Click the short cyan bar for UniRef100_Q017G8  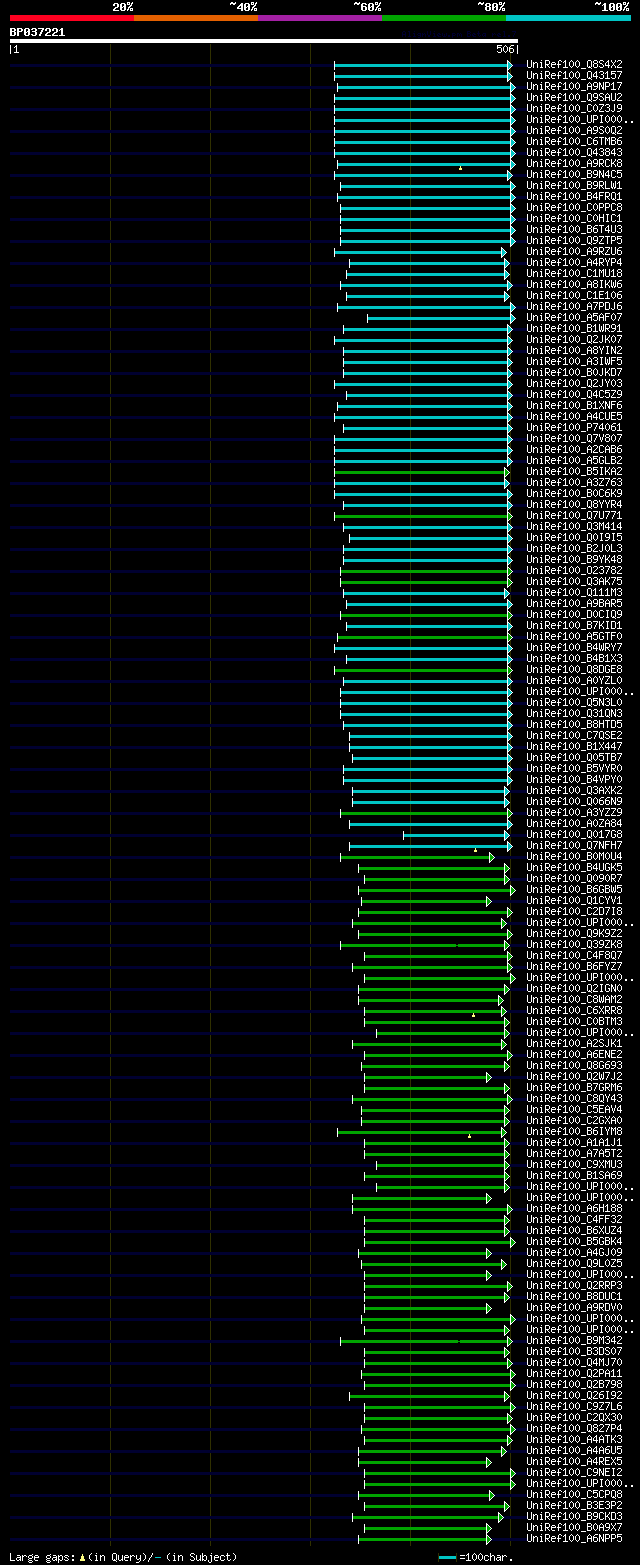point(456,834)
